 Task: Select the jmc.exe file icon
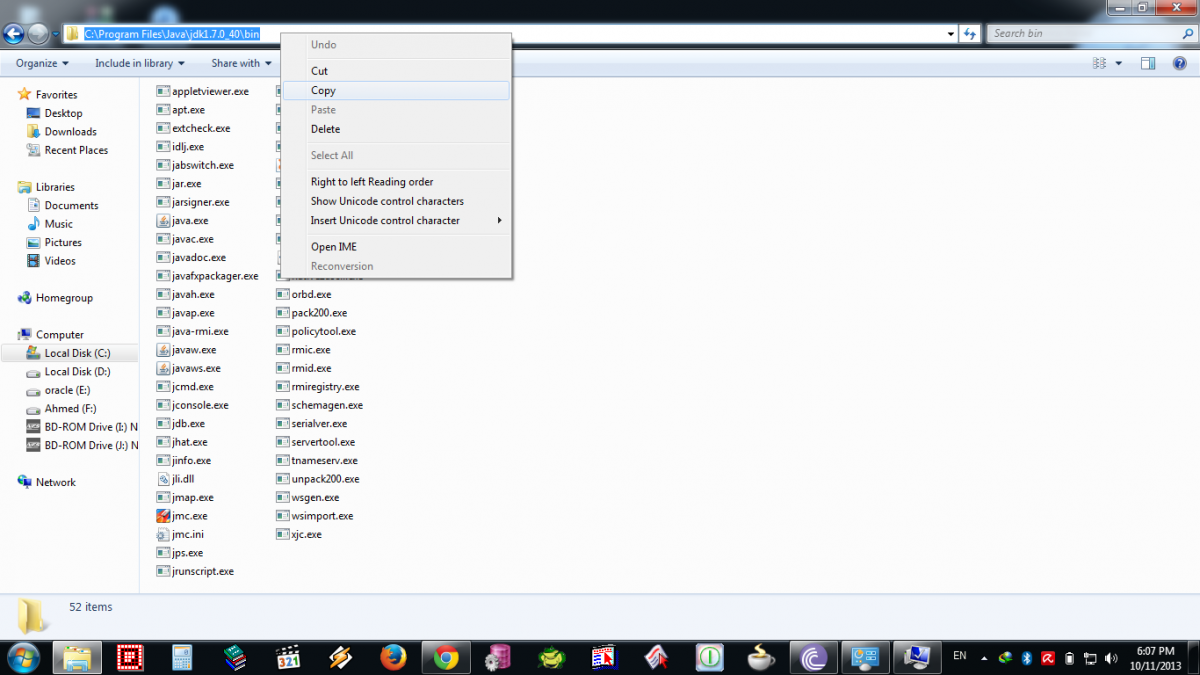[x=164, y=516]
